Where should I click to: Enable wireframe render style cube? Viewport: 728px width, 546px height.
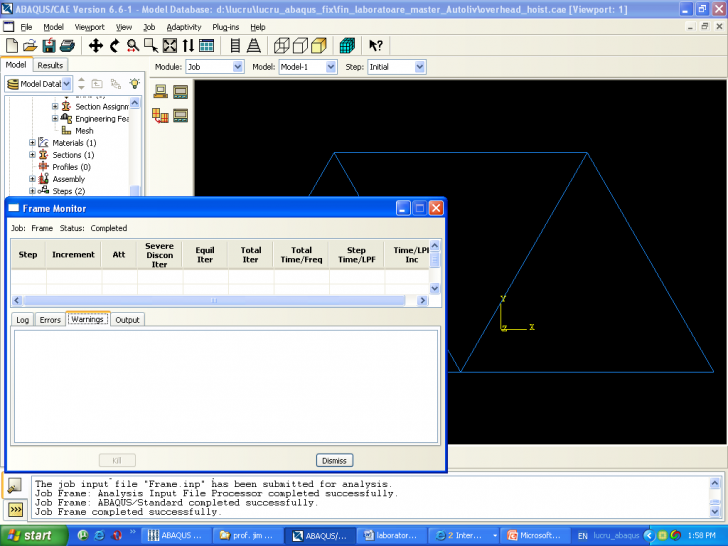[282, 46]
